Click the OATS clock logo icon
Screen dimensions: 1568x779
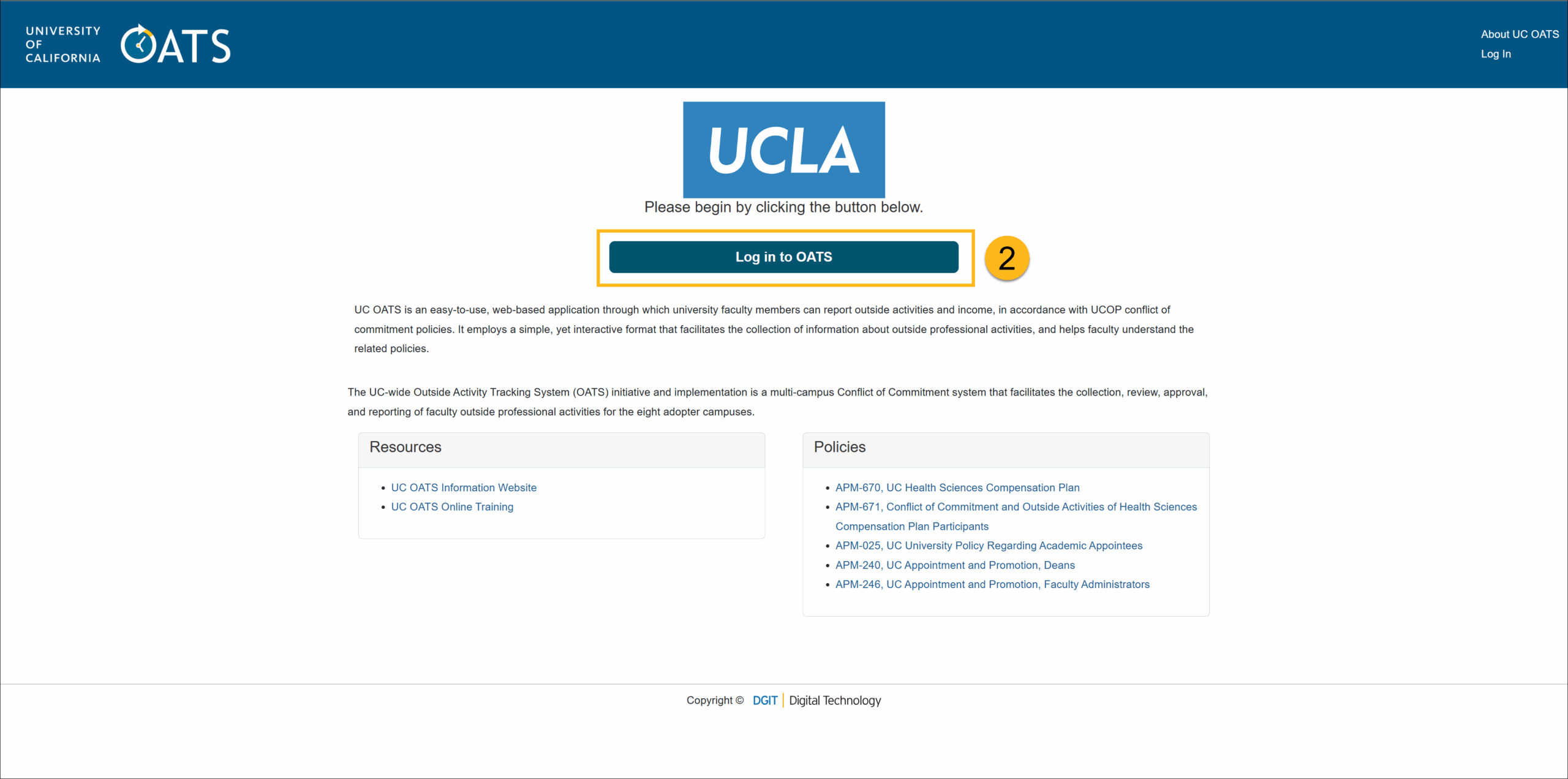point(138,45)
